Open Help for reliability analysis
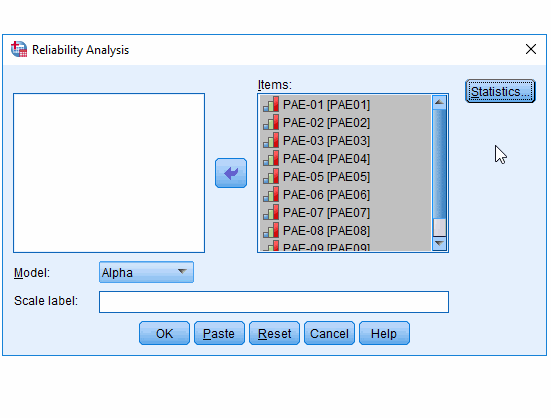The width and height of the screenshot is (551, 418). 384,333
